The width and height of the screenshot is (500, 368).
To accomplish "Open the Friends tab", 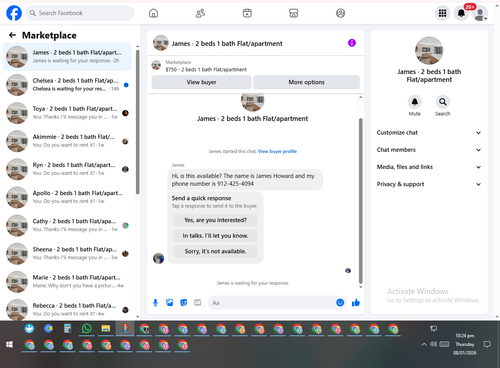I will (200, 13).
